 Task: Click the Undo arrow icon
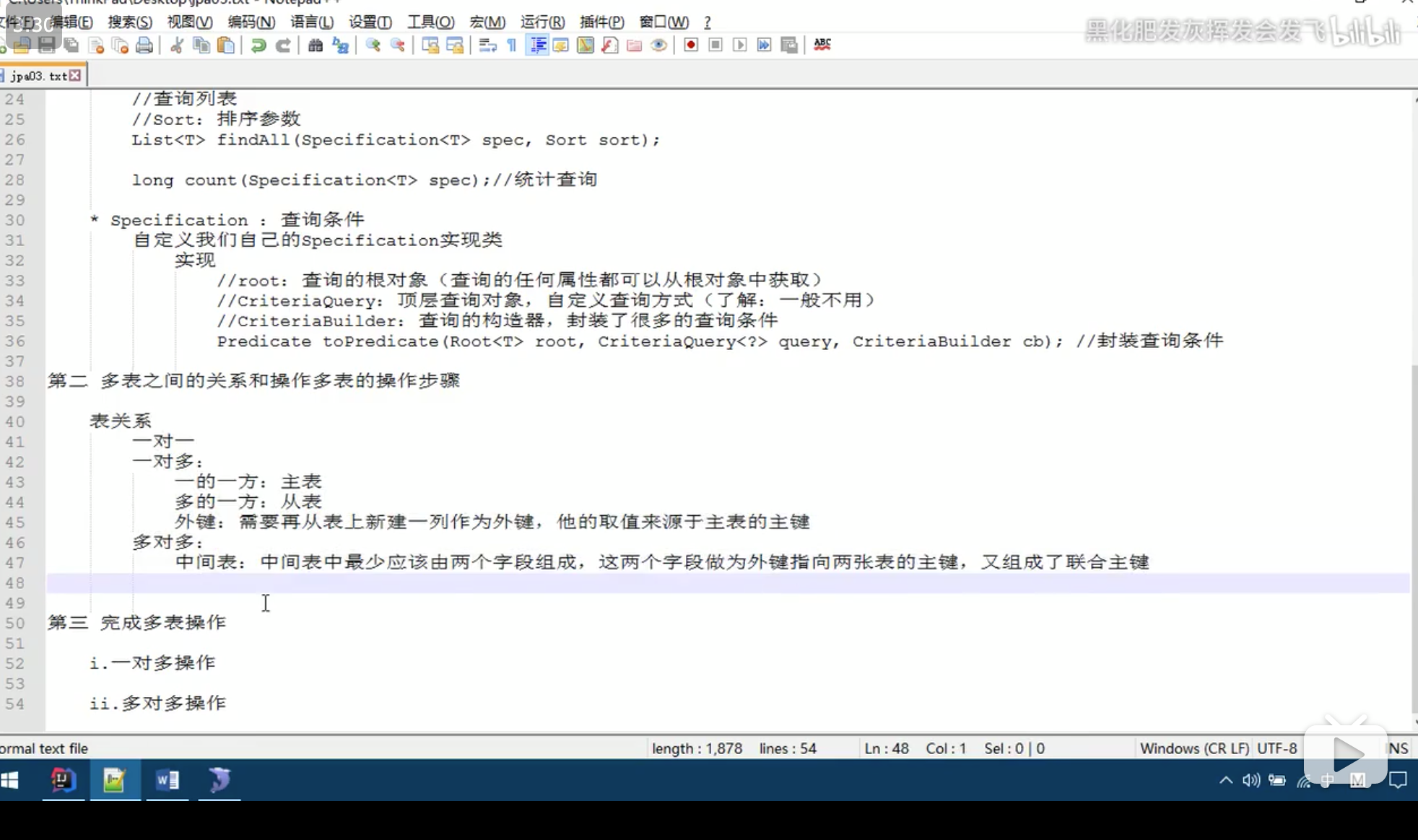click(x=258, y=45)
